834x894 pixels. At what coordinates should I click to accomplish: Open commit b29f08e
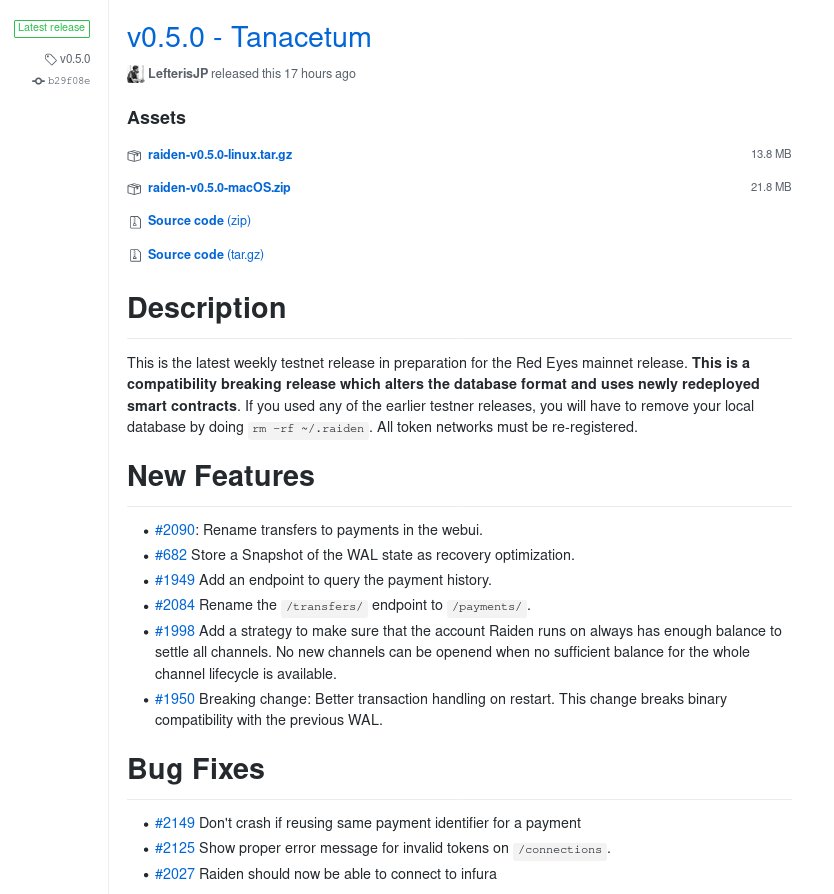coord(69,81)
